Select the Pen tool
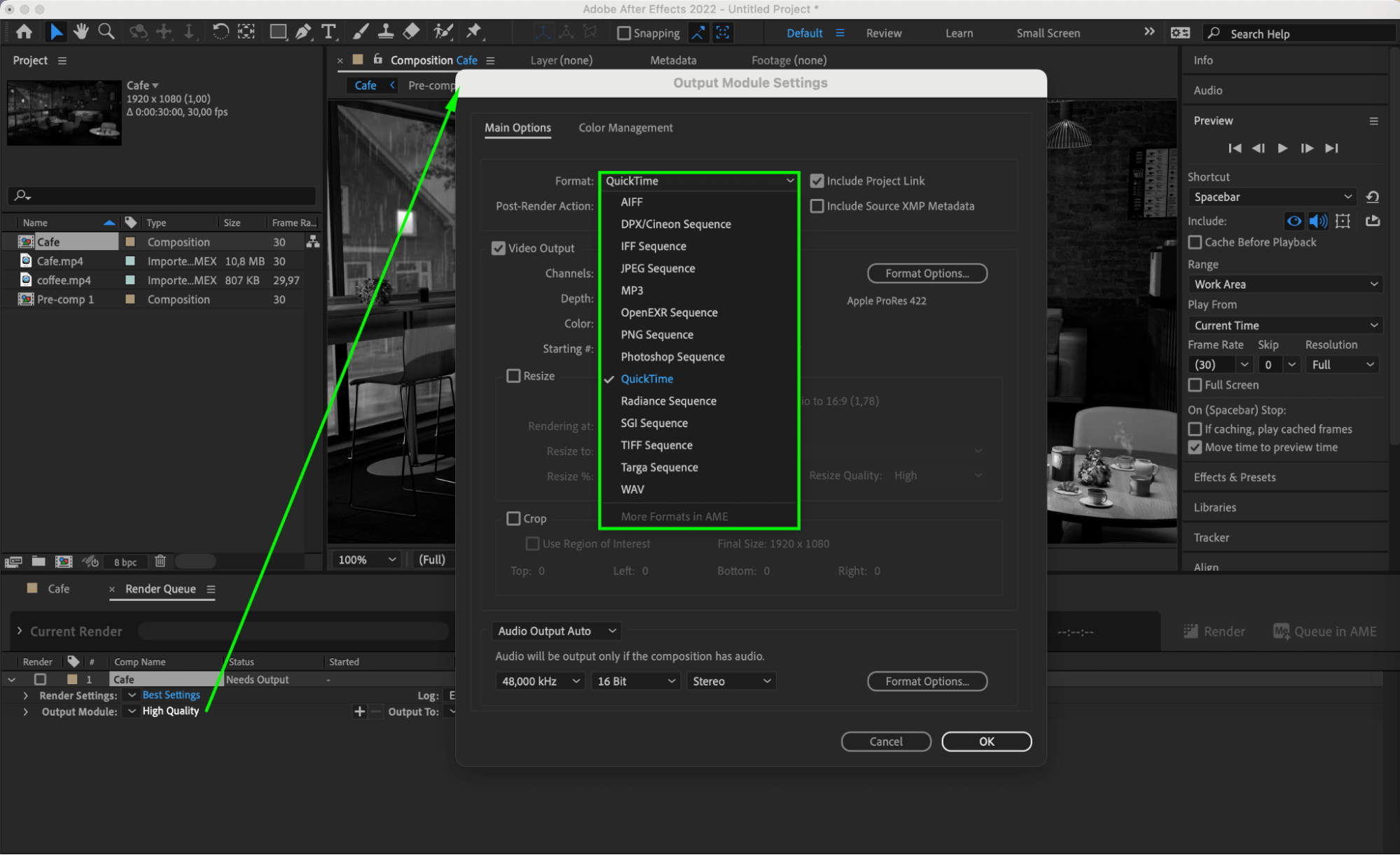Image resolution: width=1400 pixels, height=855 pixels. click(x=303, y=32)
